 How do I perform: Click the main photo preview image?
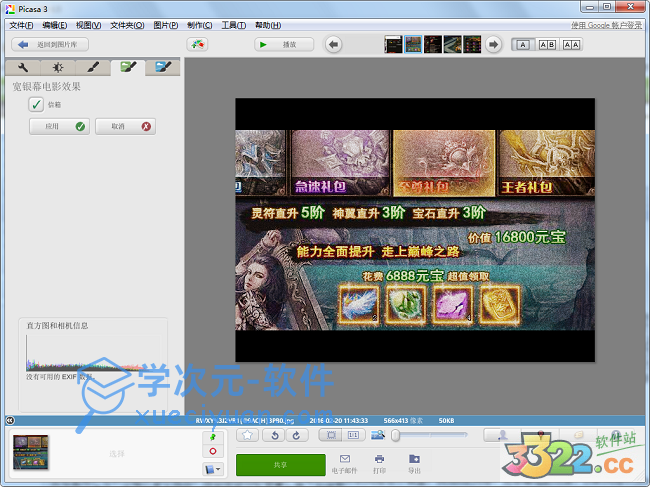pyautogui.click(x=415, y=230)
